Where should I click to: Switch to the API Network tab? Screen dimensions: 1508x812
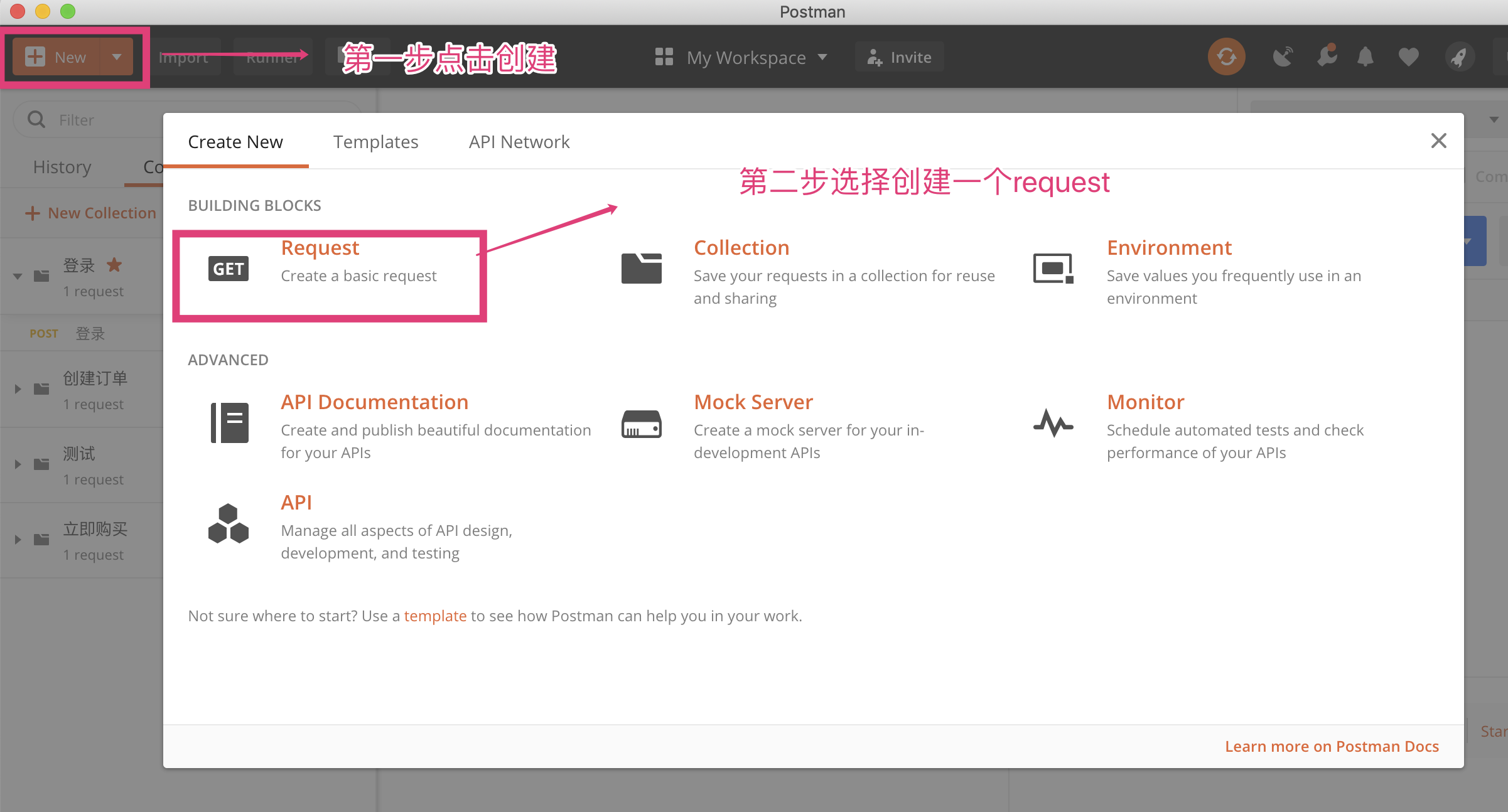(x=519, y=142)
